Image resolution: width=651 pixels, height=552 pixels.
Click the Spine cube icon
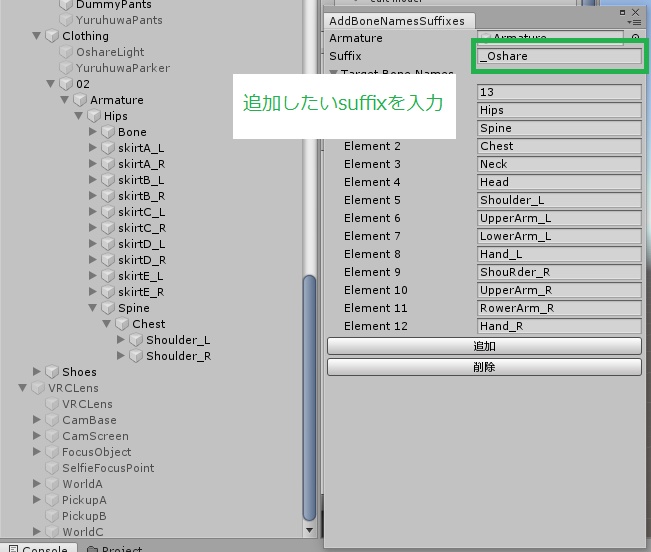click(x=108, y=308)
